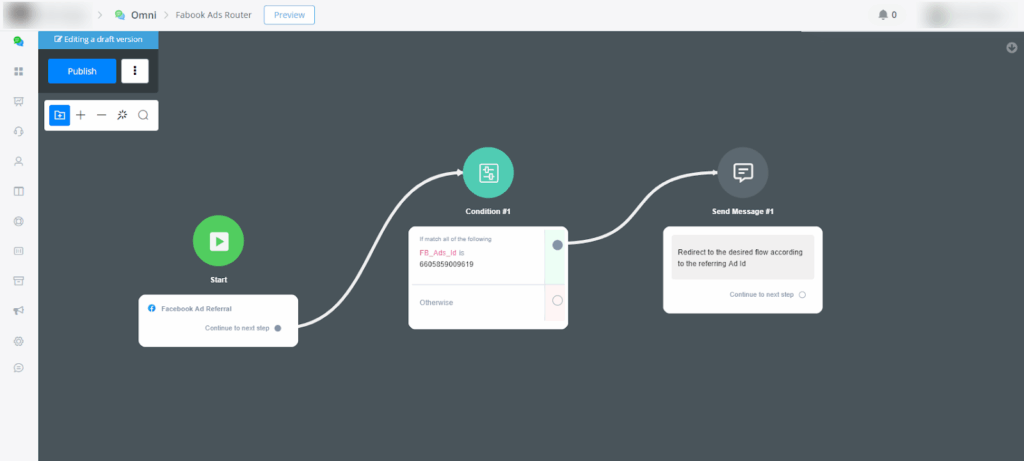Click Start node's 'Continue to next step' connector
Screen dimensions: 1024x461
pos(278,327)
